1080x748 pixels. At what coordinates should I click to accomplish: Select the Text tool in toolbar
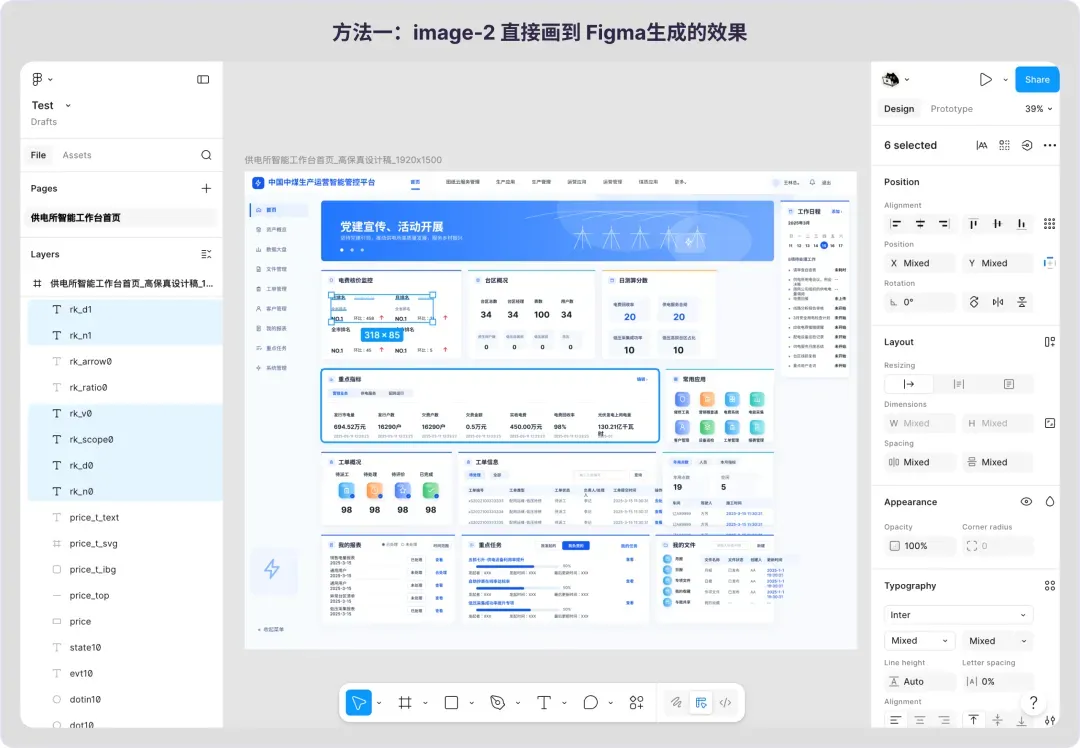(x=543, y=703)
